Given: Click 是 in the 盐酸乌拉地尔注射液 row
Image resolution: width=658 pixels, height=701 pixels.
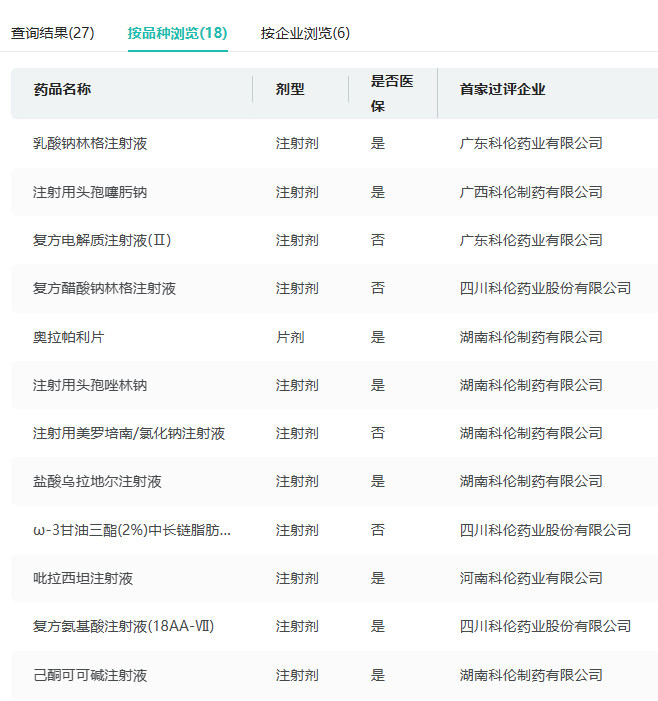Looking at the screenshot, I should pyautogui.click(x=378, y=481).
